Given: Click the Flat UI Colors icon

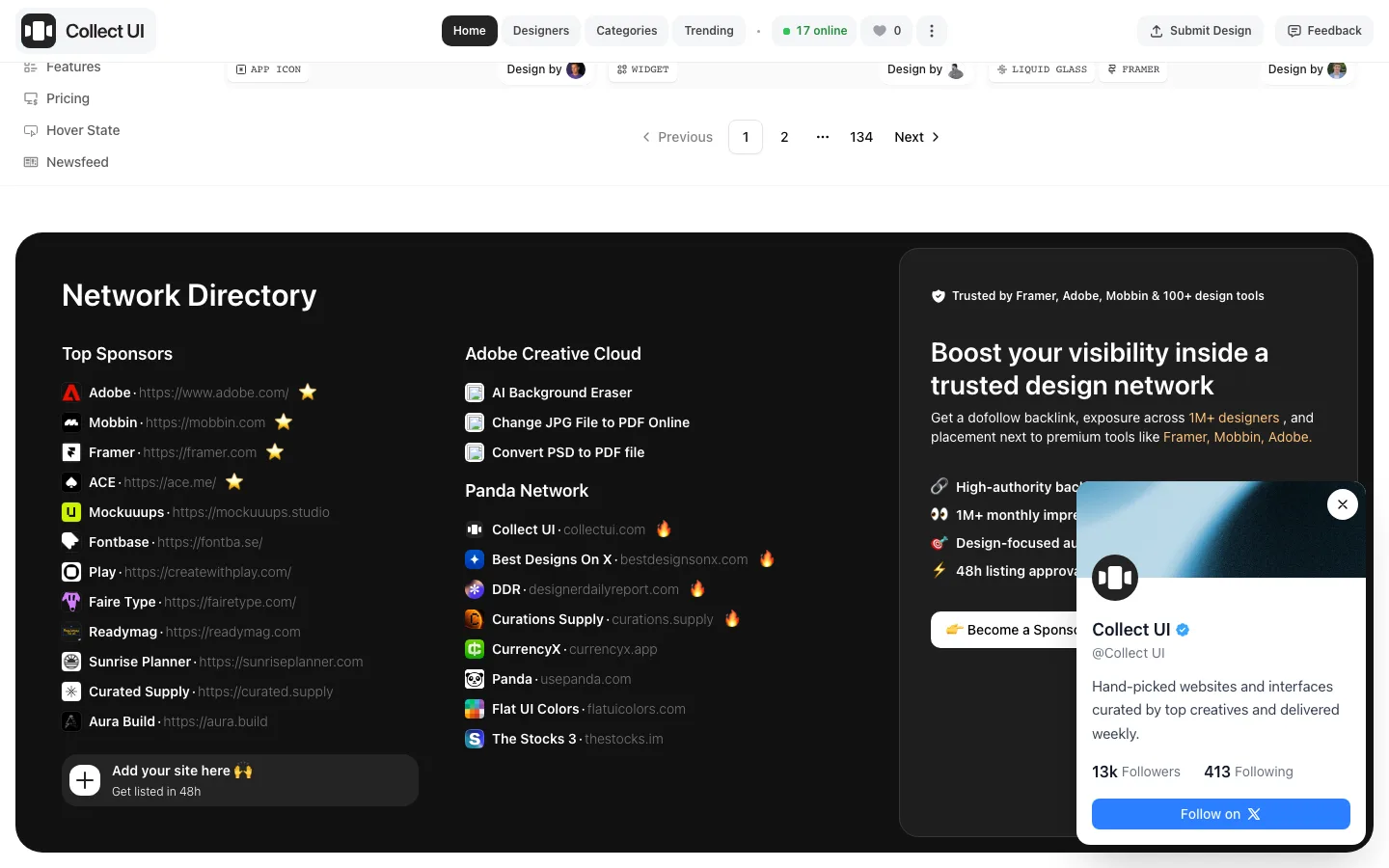Looking at the screenshot, I should pos(475,709).
